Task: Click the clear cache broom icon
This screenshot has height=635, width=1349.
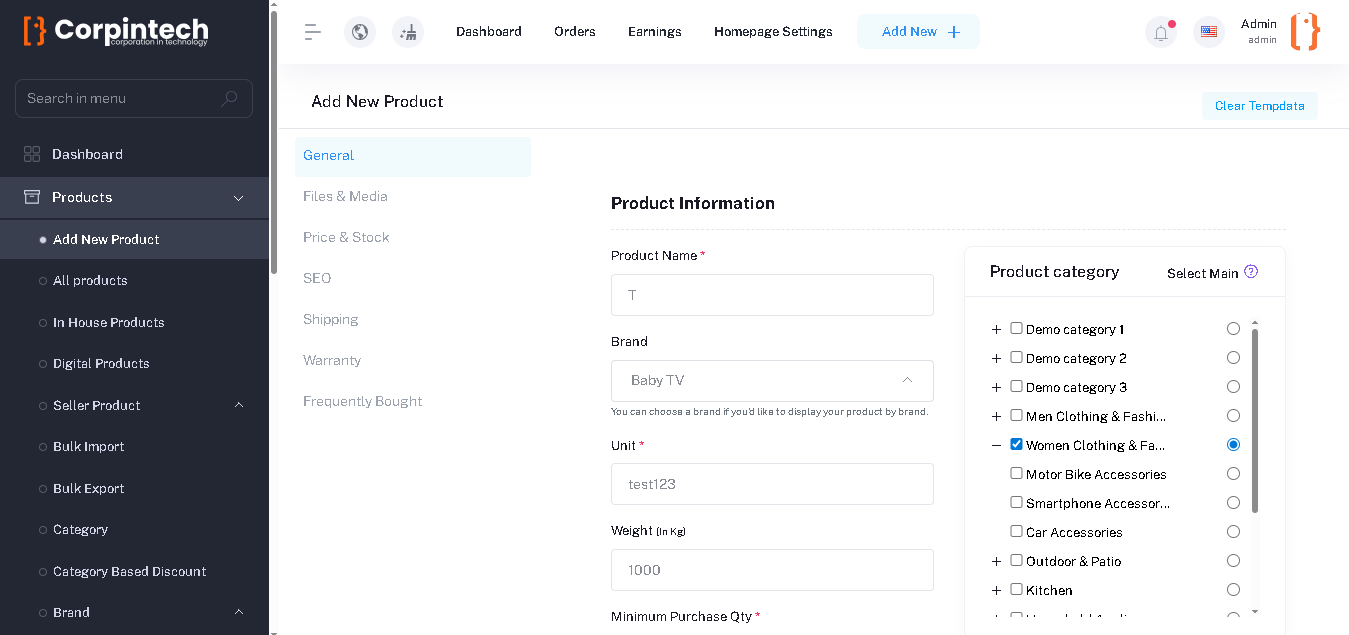Action: (x=408, y=32)
